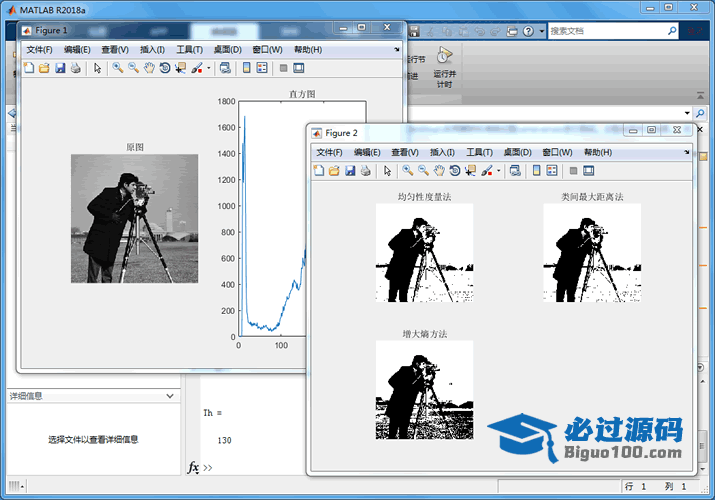
Task: Select Data Cursor tool in Figure 1
Action: coord(181,68)
